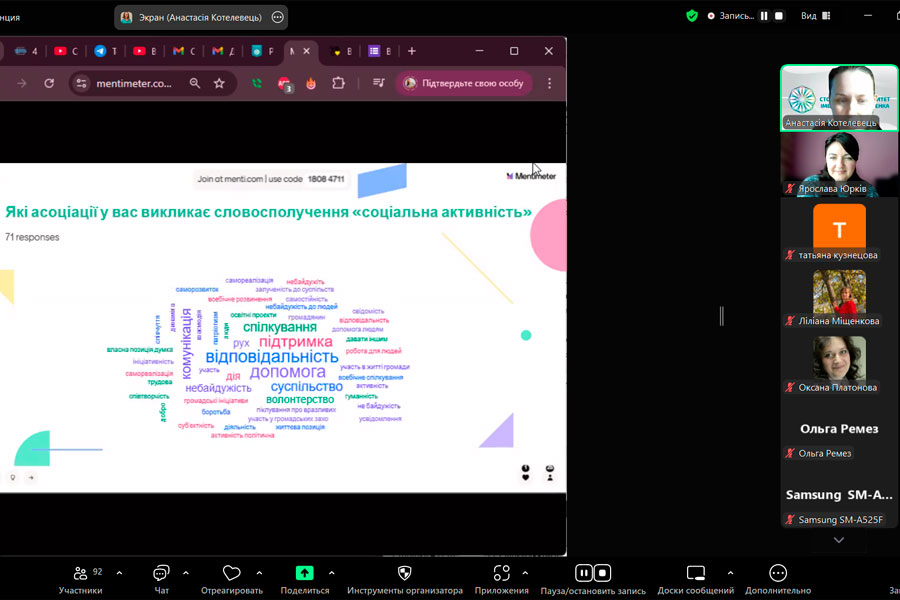Open the Chrome three-dot menu
The height and width of the screenshot is (600, 900).
pos(549,83)
